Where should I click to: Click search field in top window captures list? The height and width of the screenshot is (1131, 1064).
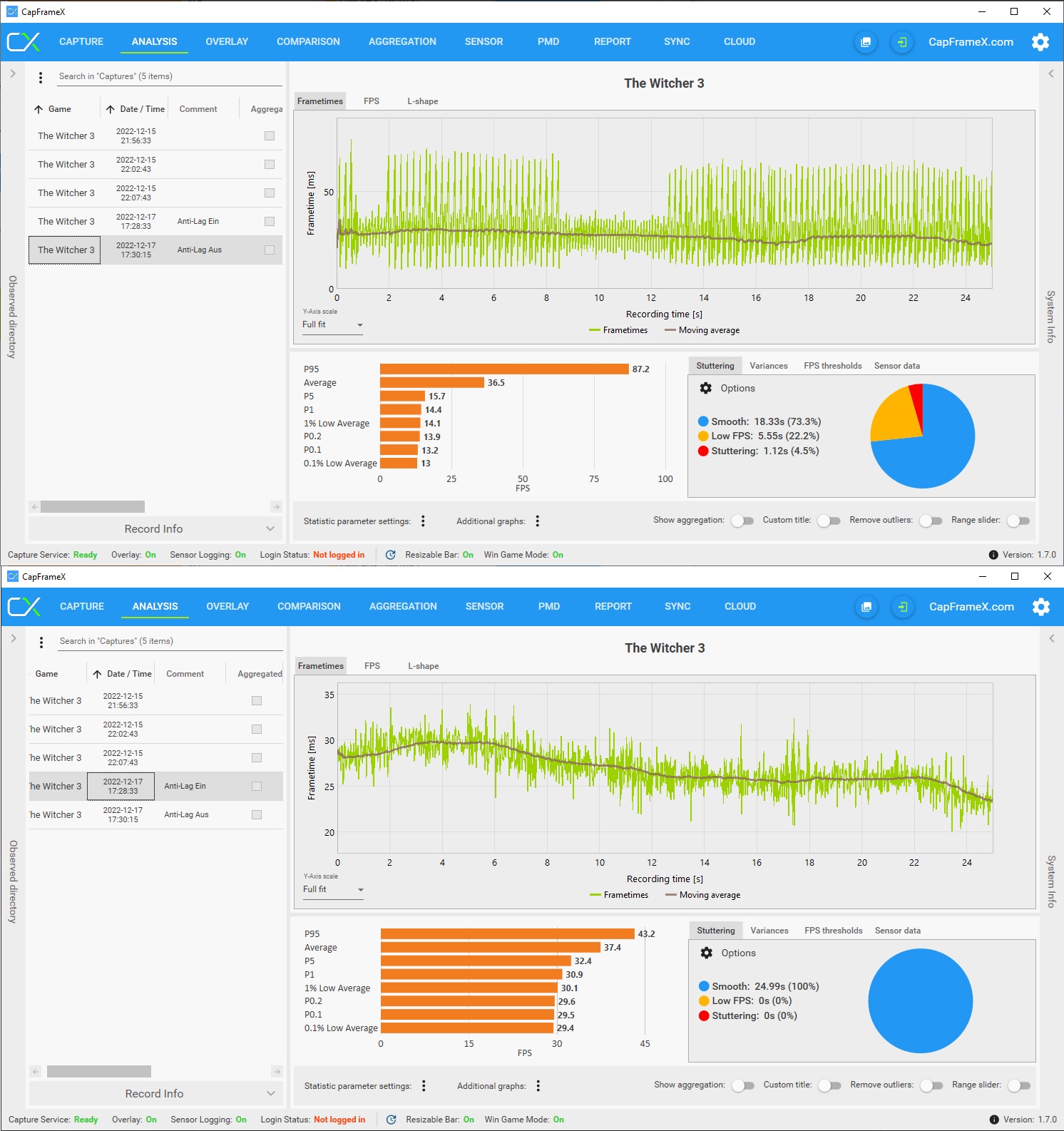(x=170, y=77)
